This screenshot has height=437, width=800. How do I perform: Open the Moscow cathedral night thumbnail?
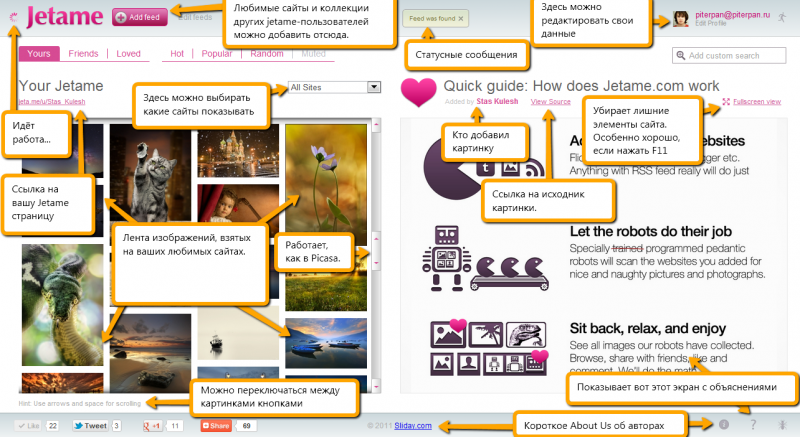click(238, 153)
